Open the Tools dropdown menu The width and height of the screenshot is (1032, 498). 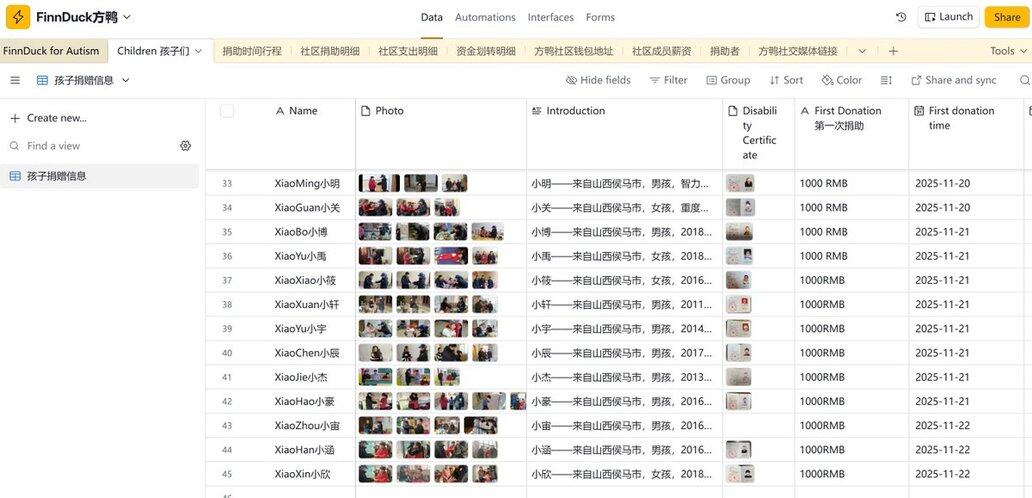click(x=1007, y=51)
